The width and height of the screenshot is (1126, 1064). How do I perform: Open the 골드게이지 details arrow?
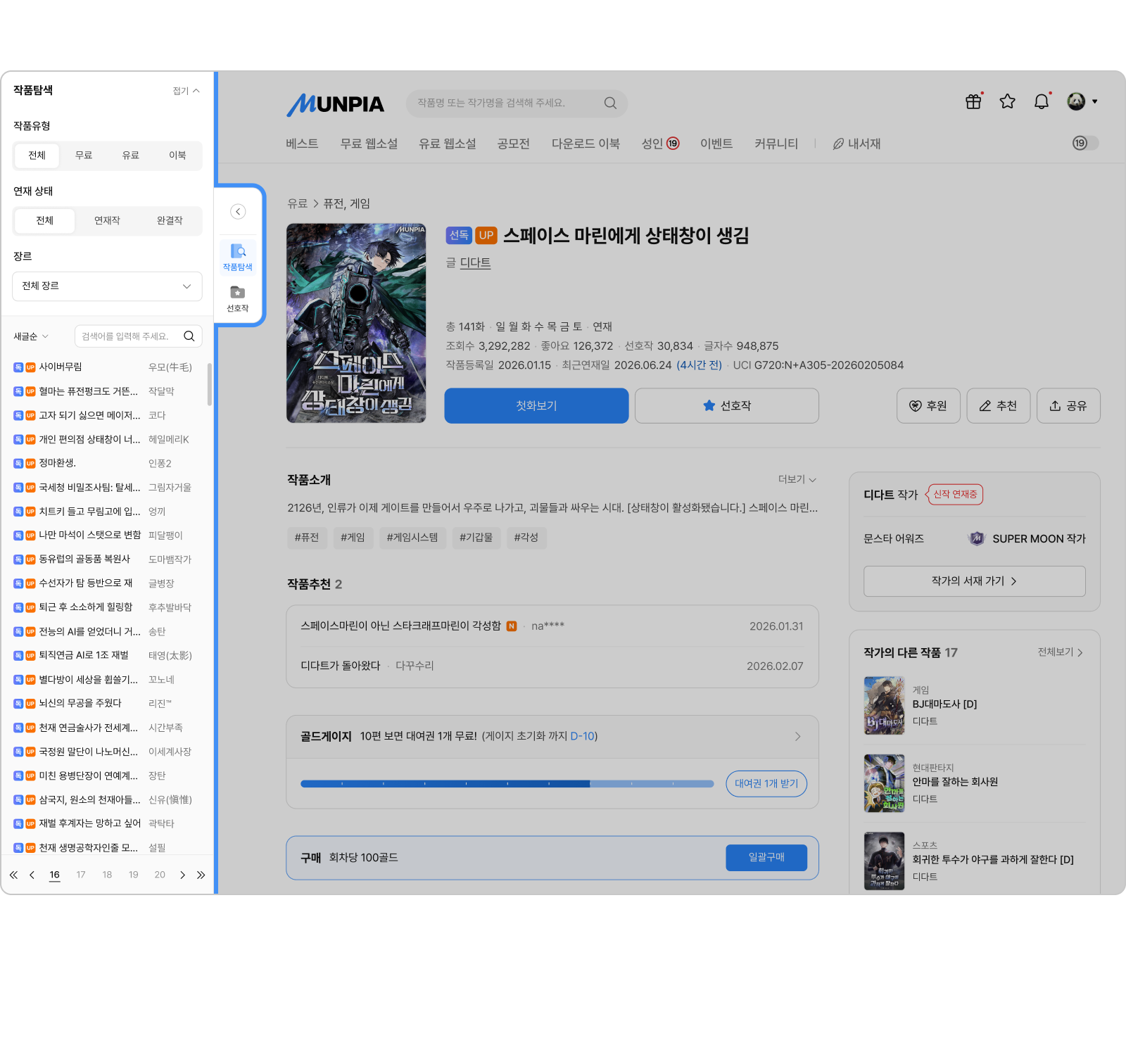coord(797,736)
